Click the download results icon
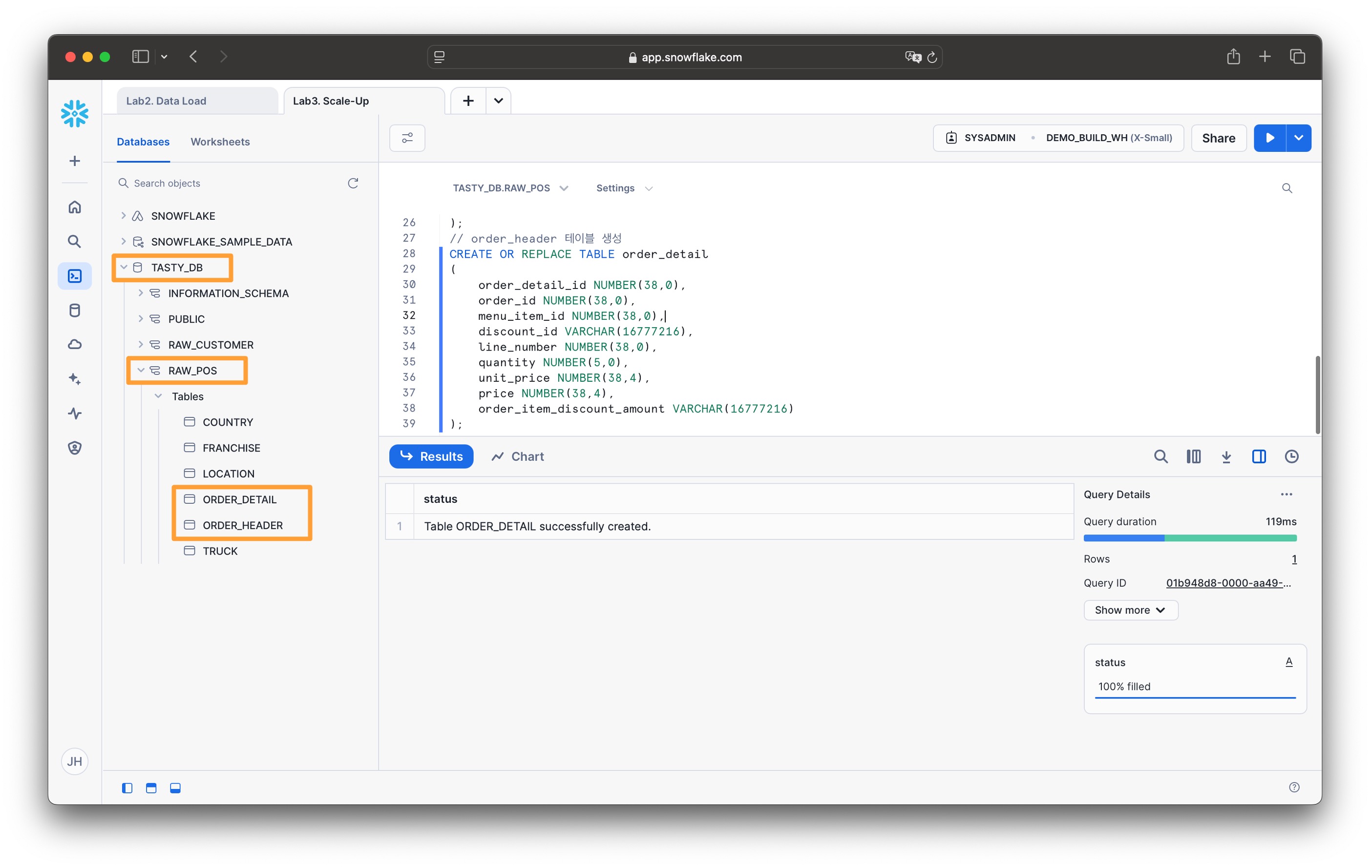1372x868 pixels. [x=1226, y=456]
